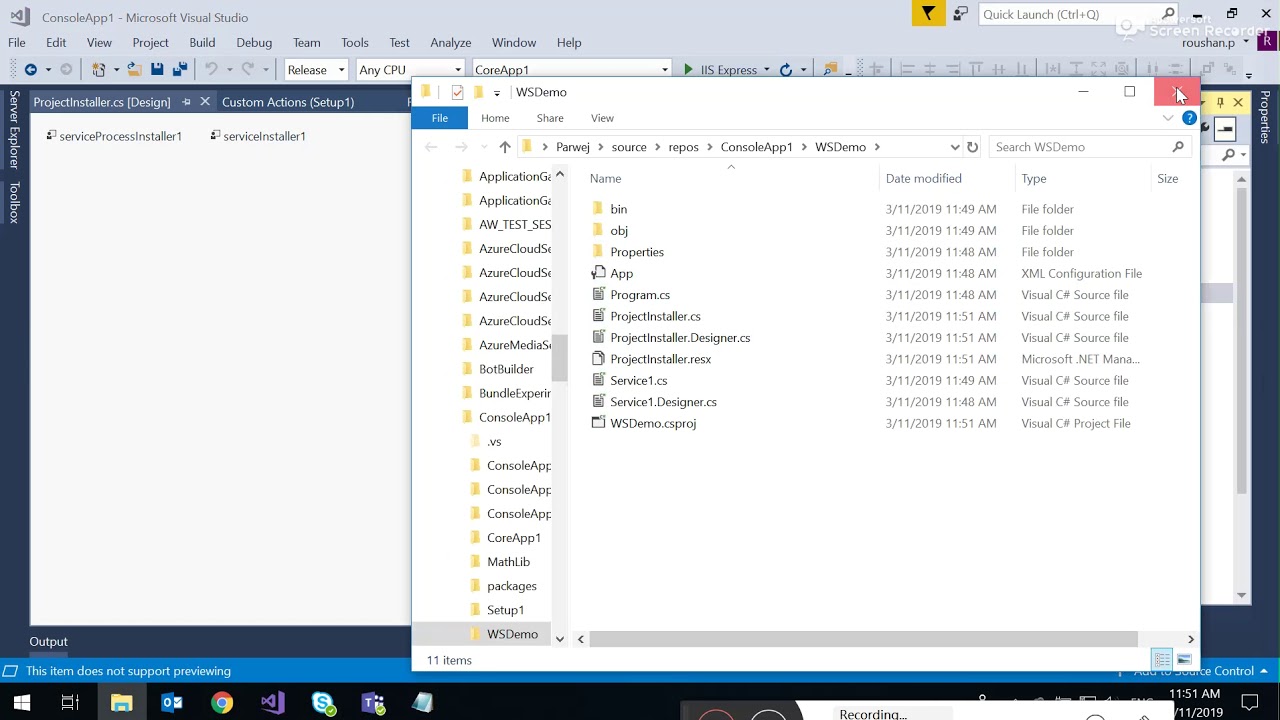This screenshot has width=1280, height=720.
Task: Save the current file via toolbar icon
Action: (x=157, y=70)
